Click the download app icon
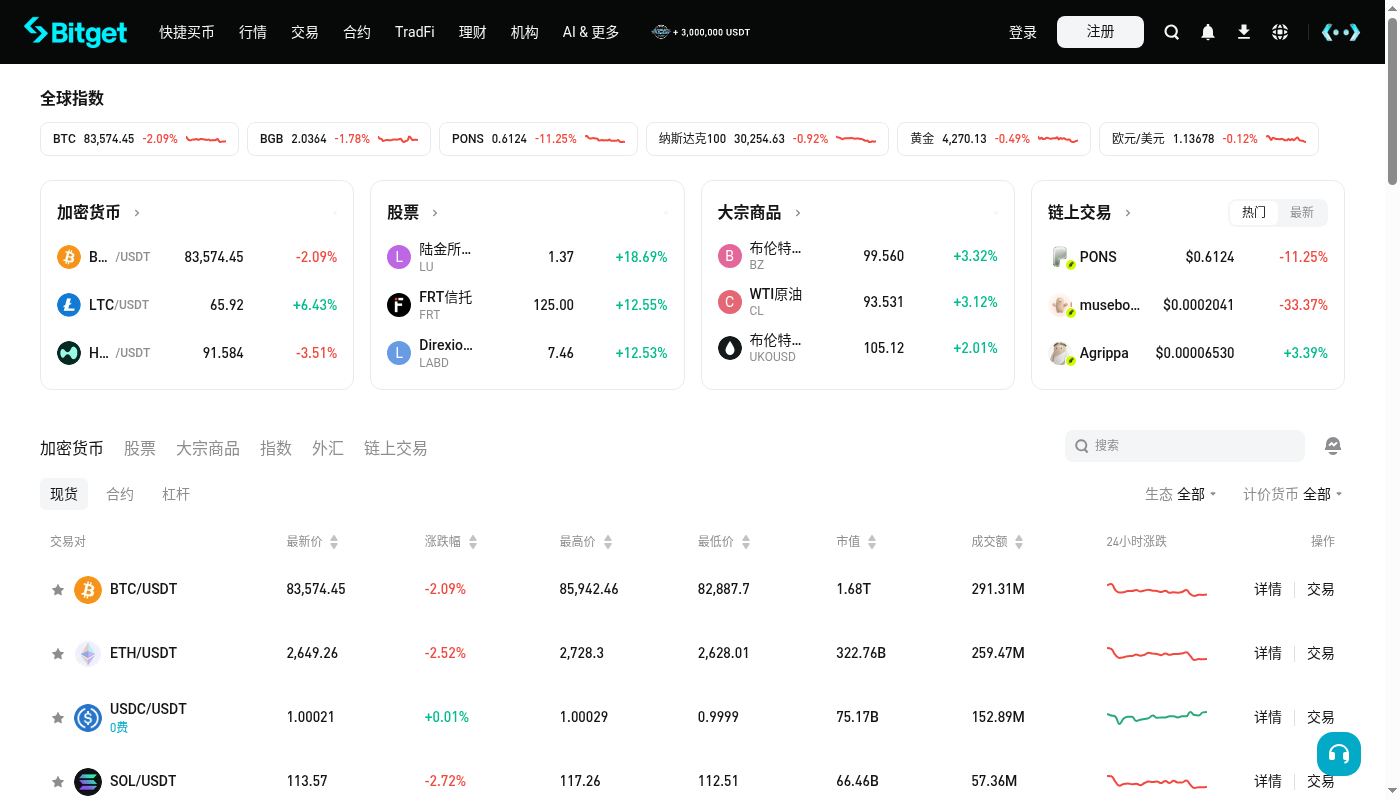The image size is (1400, 800). tap(1244, 32)
